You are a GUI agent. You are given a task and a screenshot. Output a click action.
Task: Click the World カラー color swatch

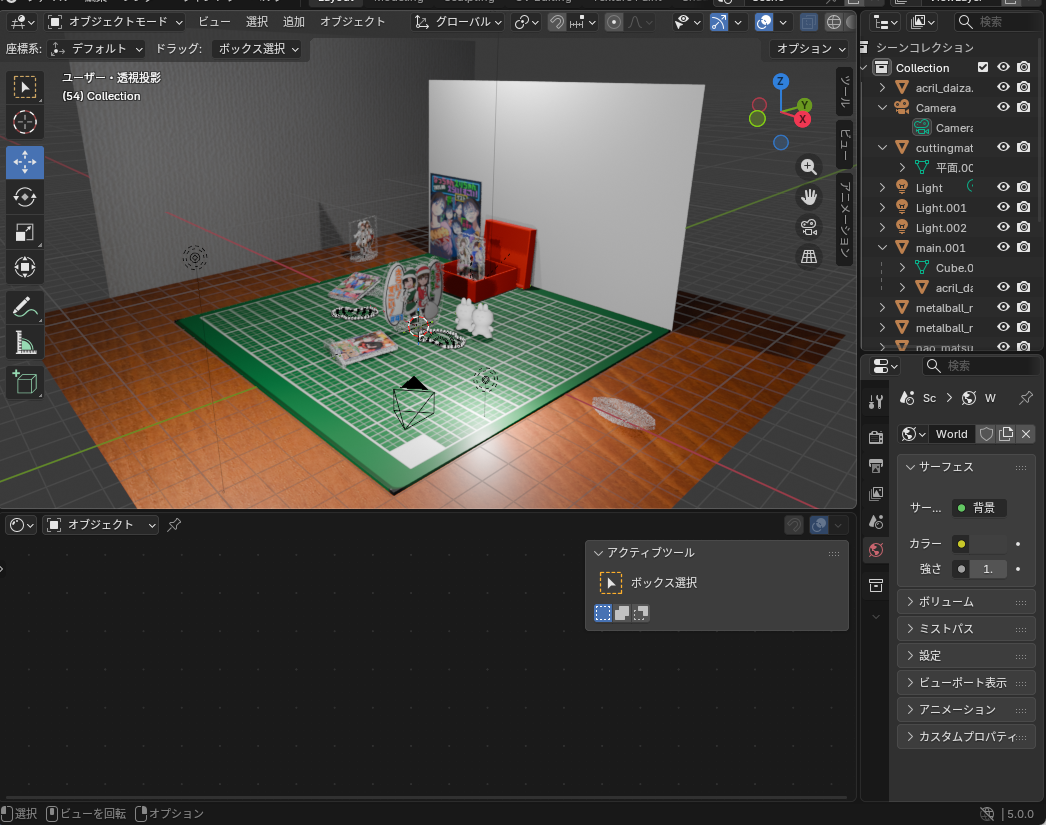pos(988,543)
